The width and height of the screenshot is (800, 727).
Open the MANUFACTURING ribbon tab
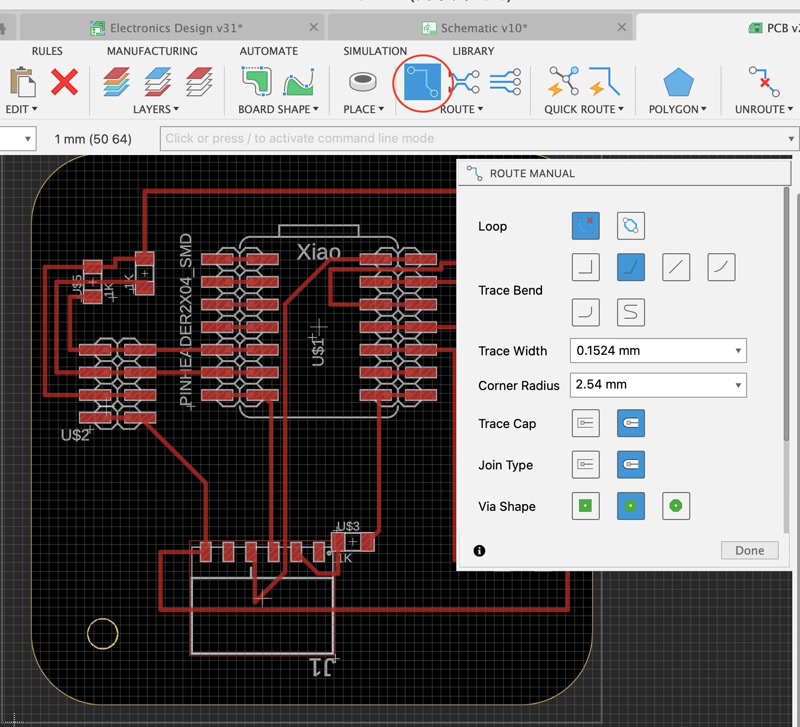(152, 51)
